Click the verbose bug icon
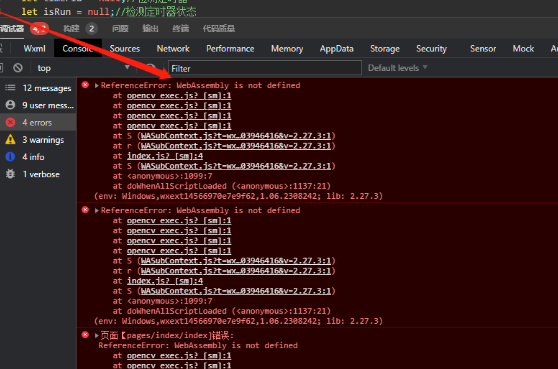This screenshot has height=369, width=558. pyautogui.click(x=10, y=174)
